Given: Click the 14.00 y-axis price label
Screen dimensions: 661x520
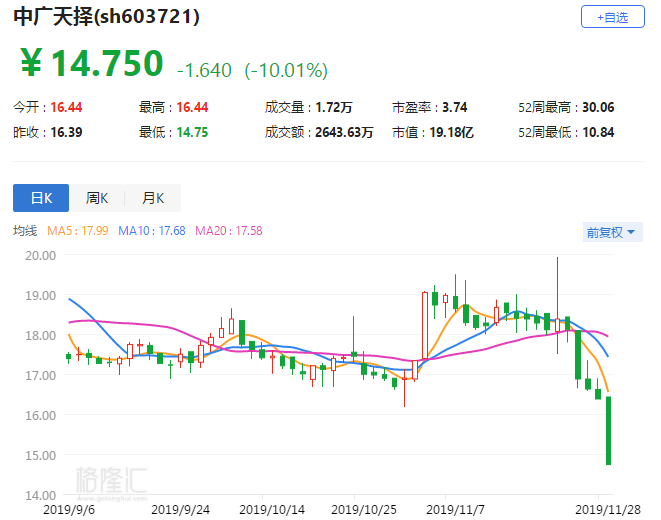Looking at the screenshot, I should pos(40,495).
